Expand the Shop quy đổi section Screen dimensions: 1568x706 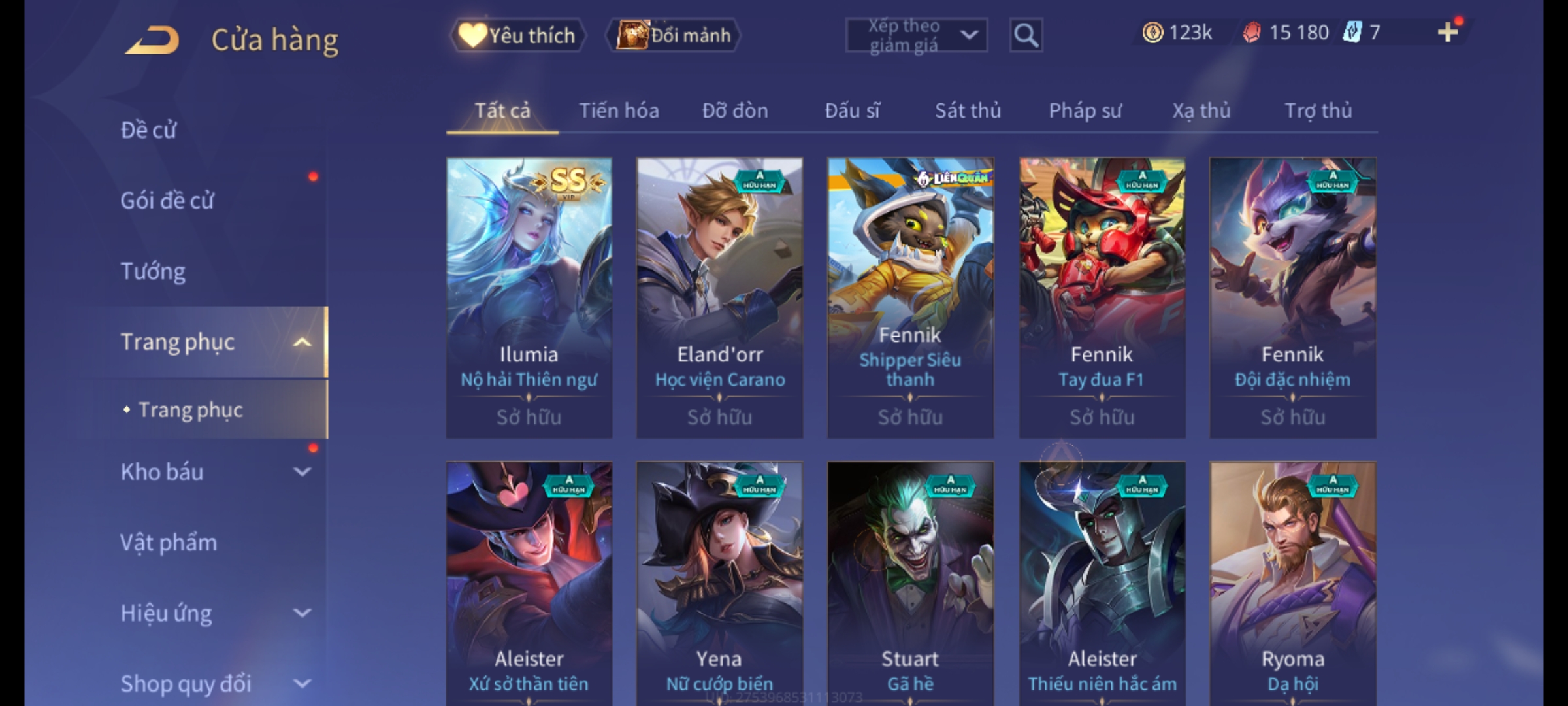coord(302,683)
